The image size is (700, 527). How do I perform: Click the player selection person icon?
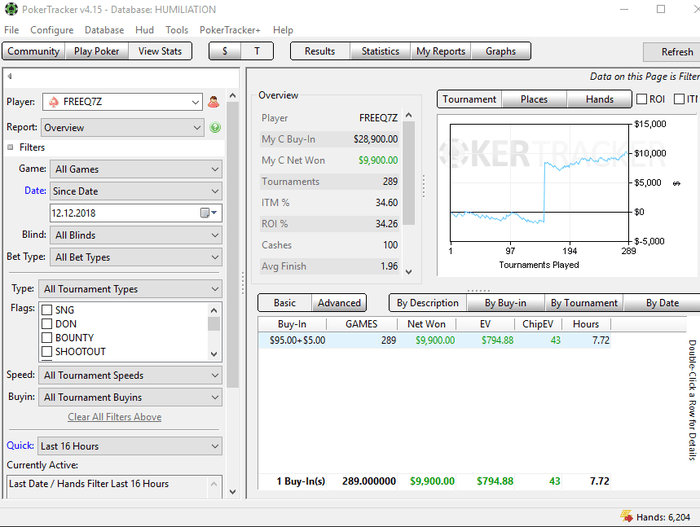[x=213, y=102]
